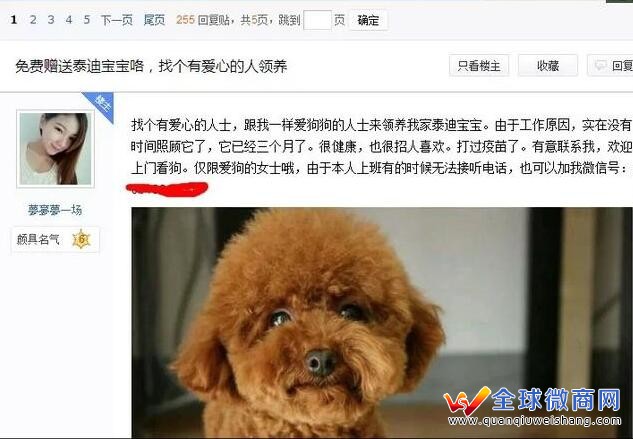
Task: Click the level 6 gold badge icon
Action: pyautogui.click(x=81, y=239)
